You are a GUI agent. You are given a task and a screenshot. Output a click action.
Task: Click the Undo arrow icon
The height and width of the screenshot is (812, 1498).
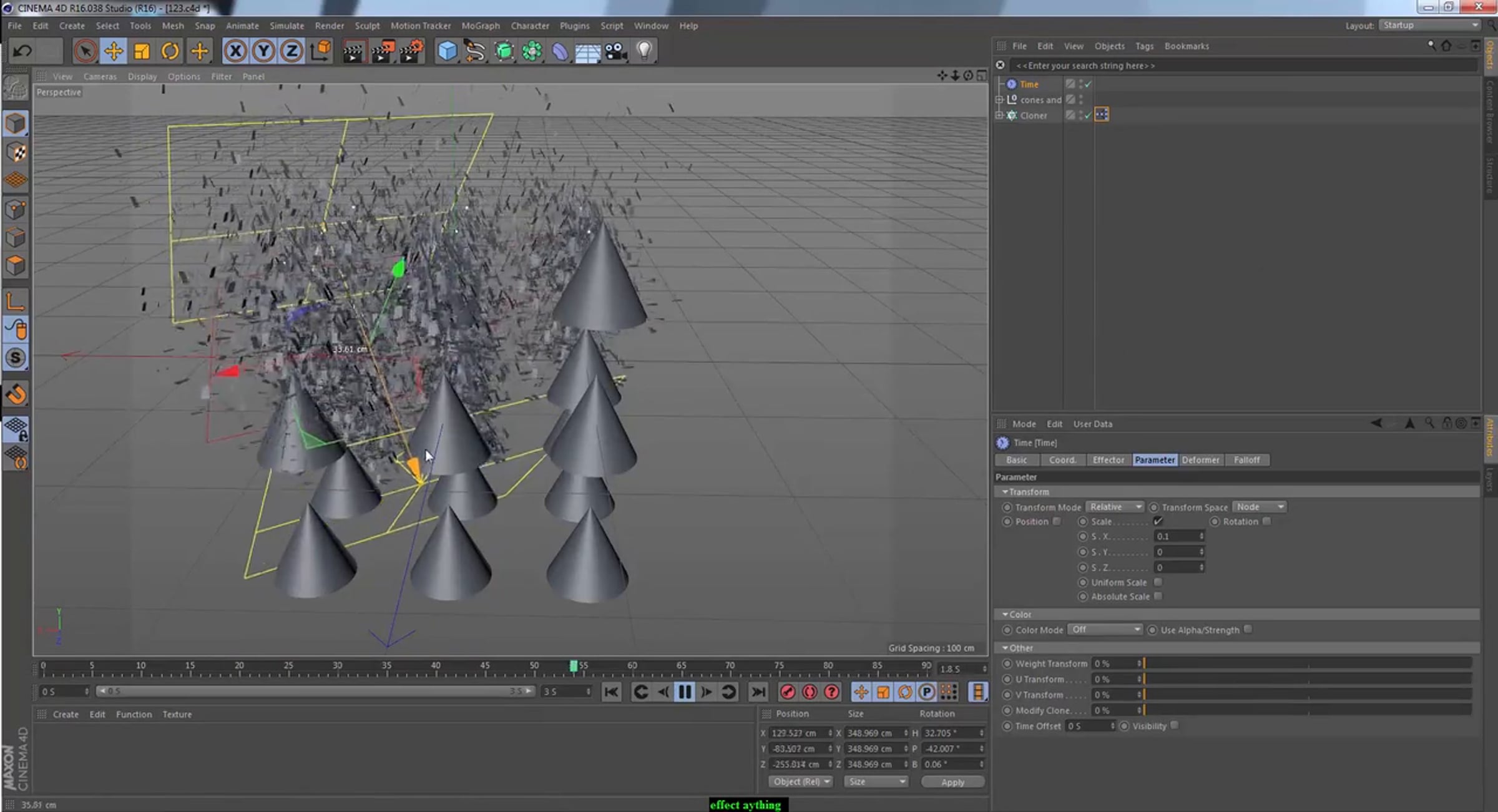pyautogui.click(x=23, y=51)
